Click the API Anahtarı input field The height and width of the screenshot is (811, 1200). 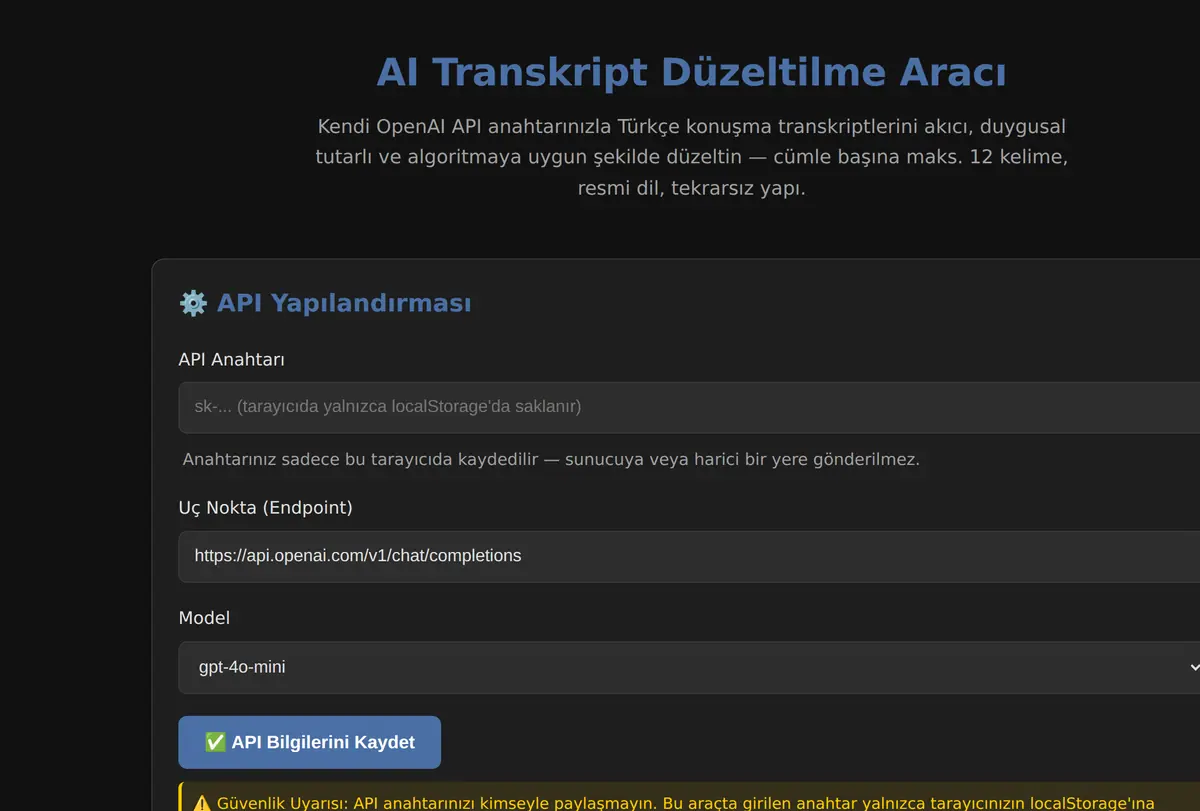(689, 407)
